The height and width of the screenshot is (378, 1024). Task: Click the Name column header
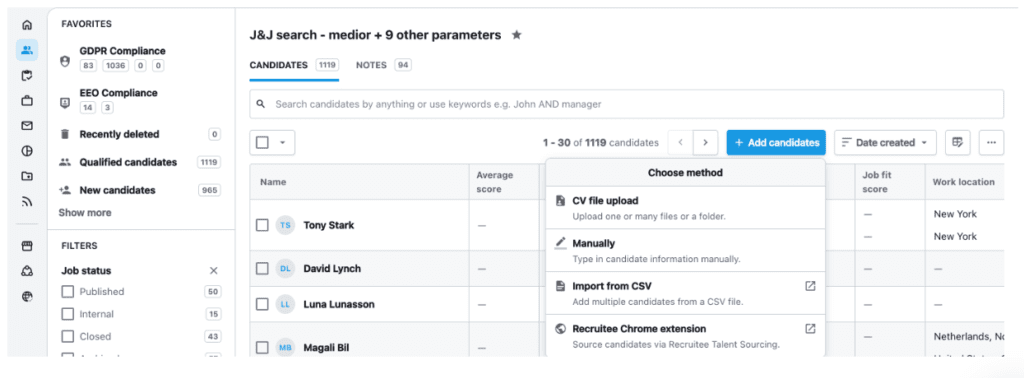273,182
